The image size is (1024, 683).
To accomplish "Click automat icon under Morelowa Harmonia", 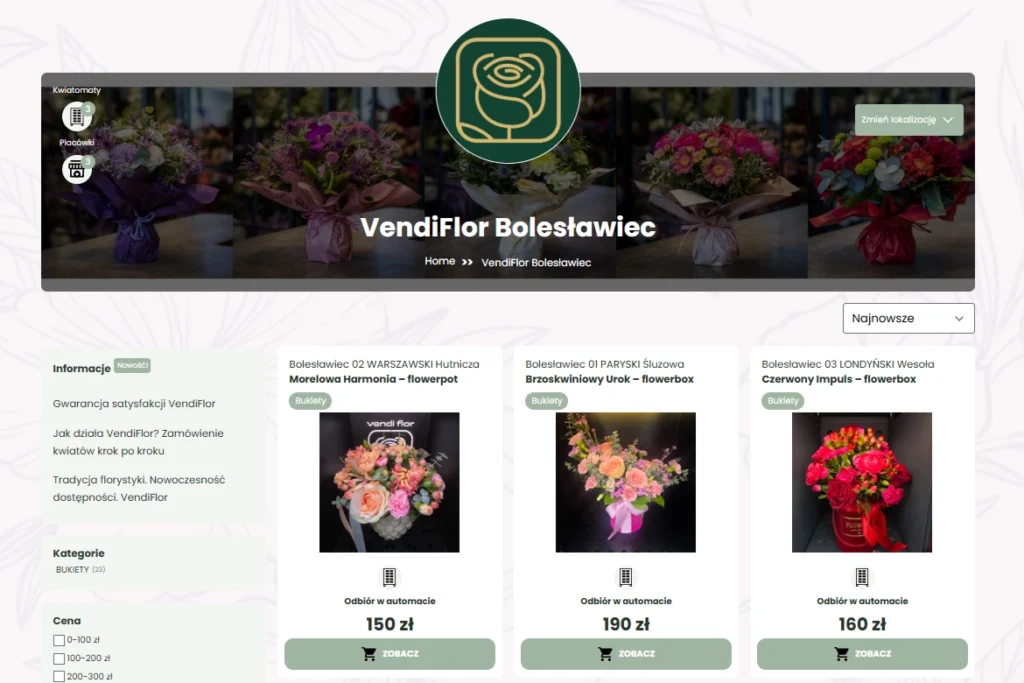I will [x=390, y=577].
